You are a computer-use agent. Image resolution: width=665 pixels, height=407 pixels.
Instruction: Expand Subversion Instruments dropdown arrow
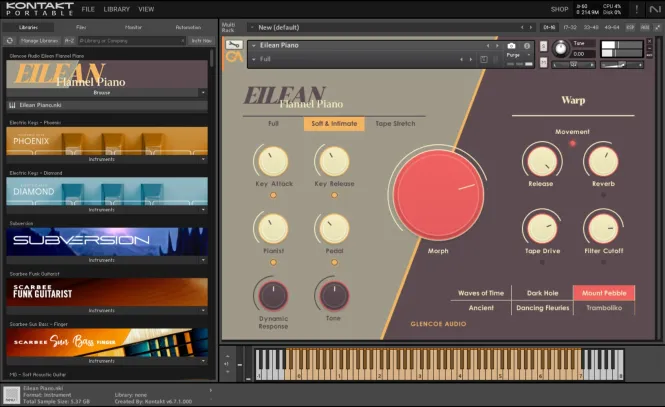(203, 260)
